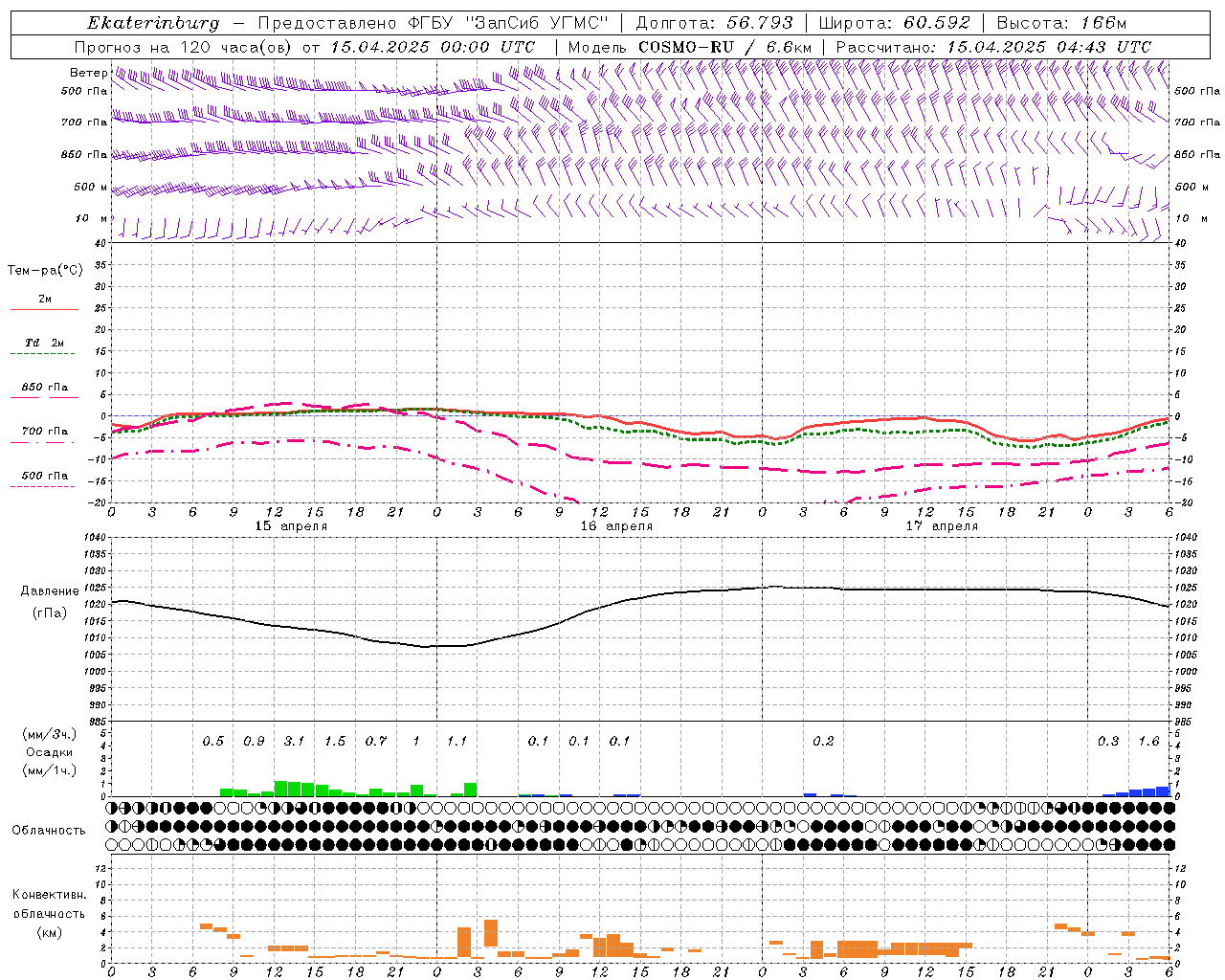Click the 700 гПа temperature legend entry
The width and height of the screenshot is (1225, 980).
pyautogui.click(x=45, y=432)
